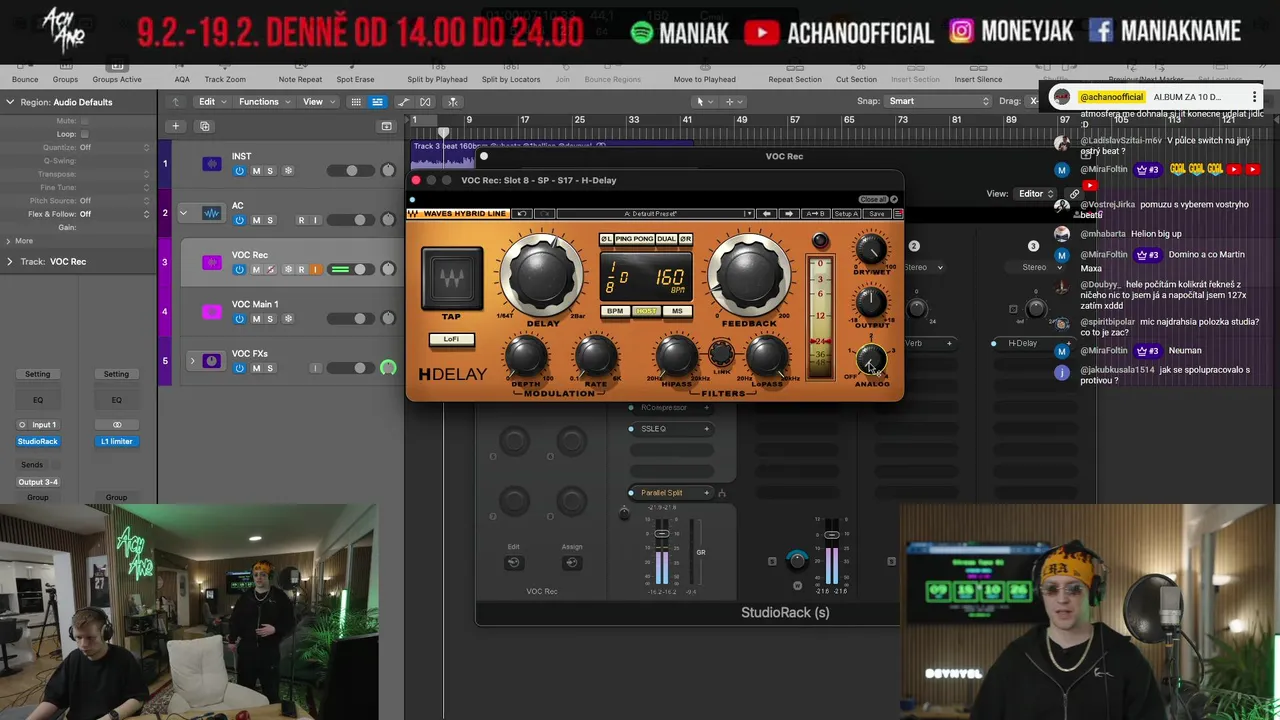Image resolution: width=1280 pixels, height=720 pixels.
Task: Switch to grid view icon
Action: pyautogui.click(x=356, y=102)
